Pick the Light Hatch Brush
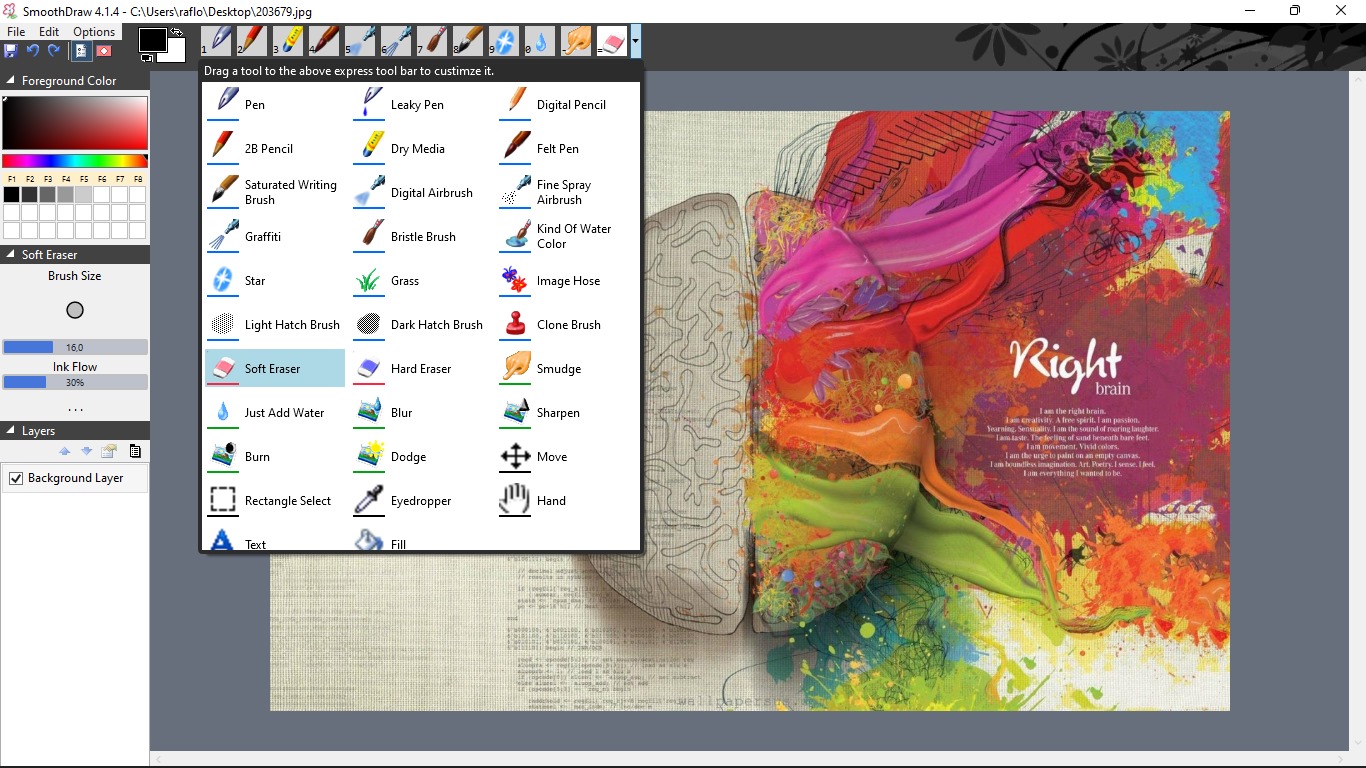This screenshot has width=1366, height=768. coord(274,324)
